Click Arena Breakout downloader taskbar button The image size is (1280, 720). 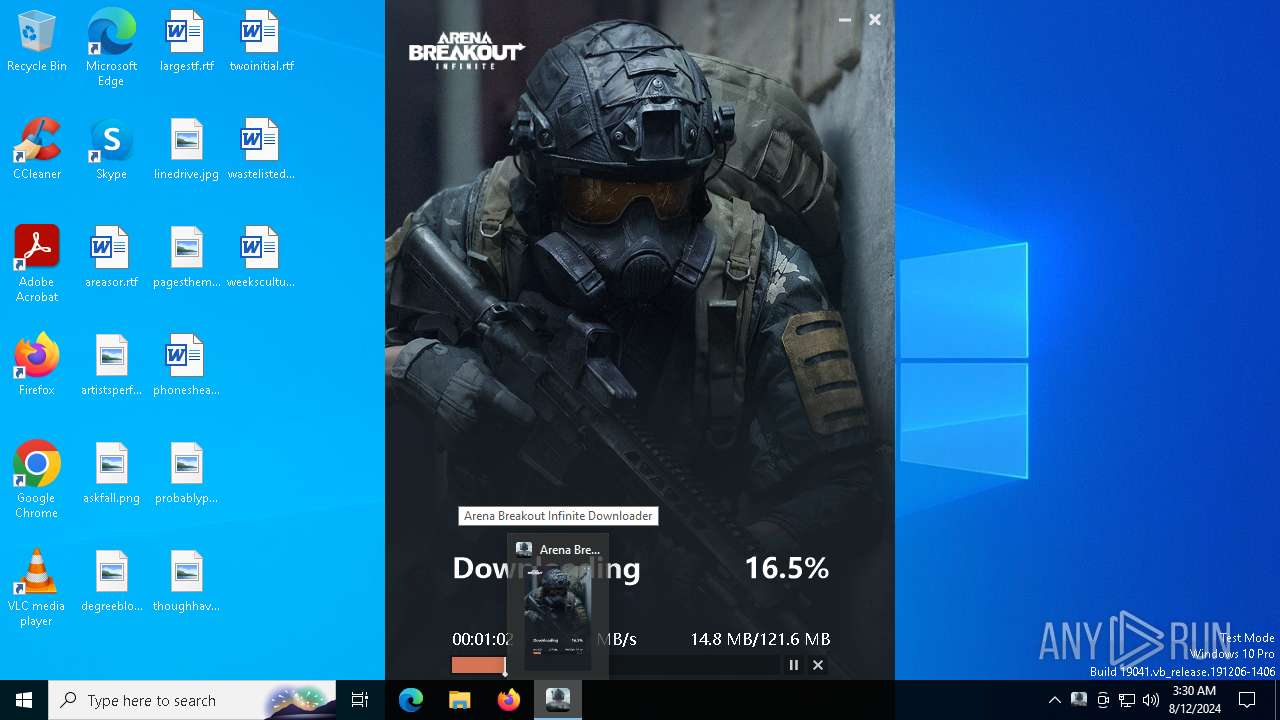pos(558,700)
